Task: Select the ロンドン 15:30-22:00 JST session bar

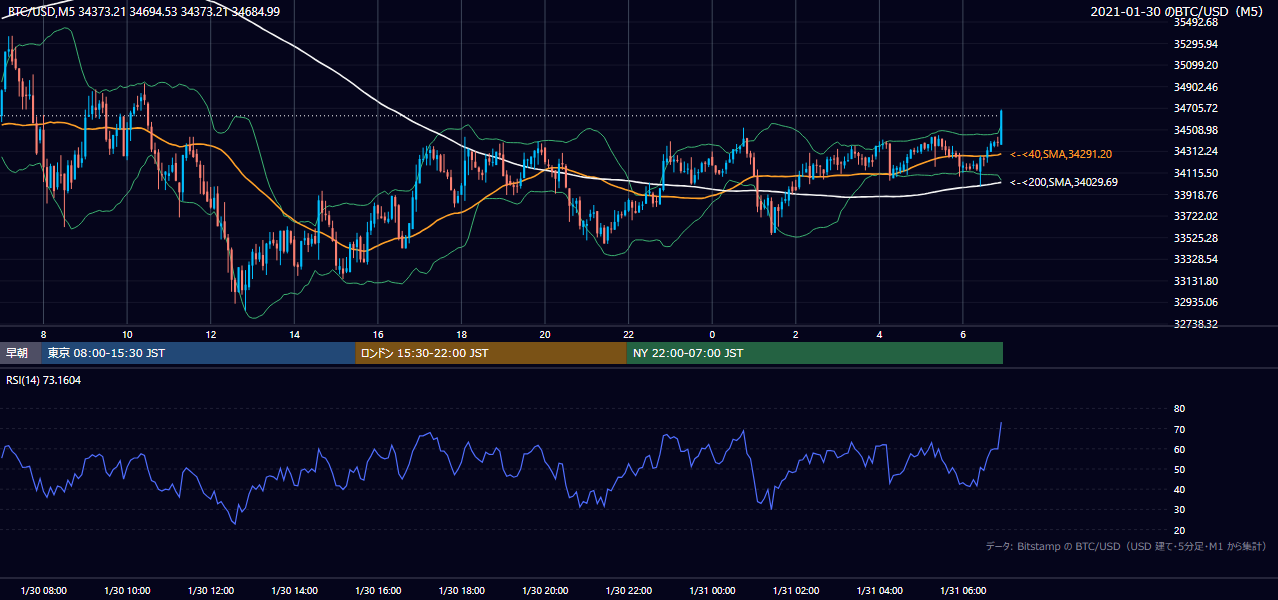Action: (x=491, y=353)
